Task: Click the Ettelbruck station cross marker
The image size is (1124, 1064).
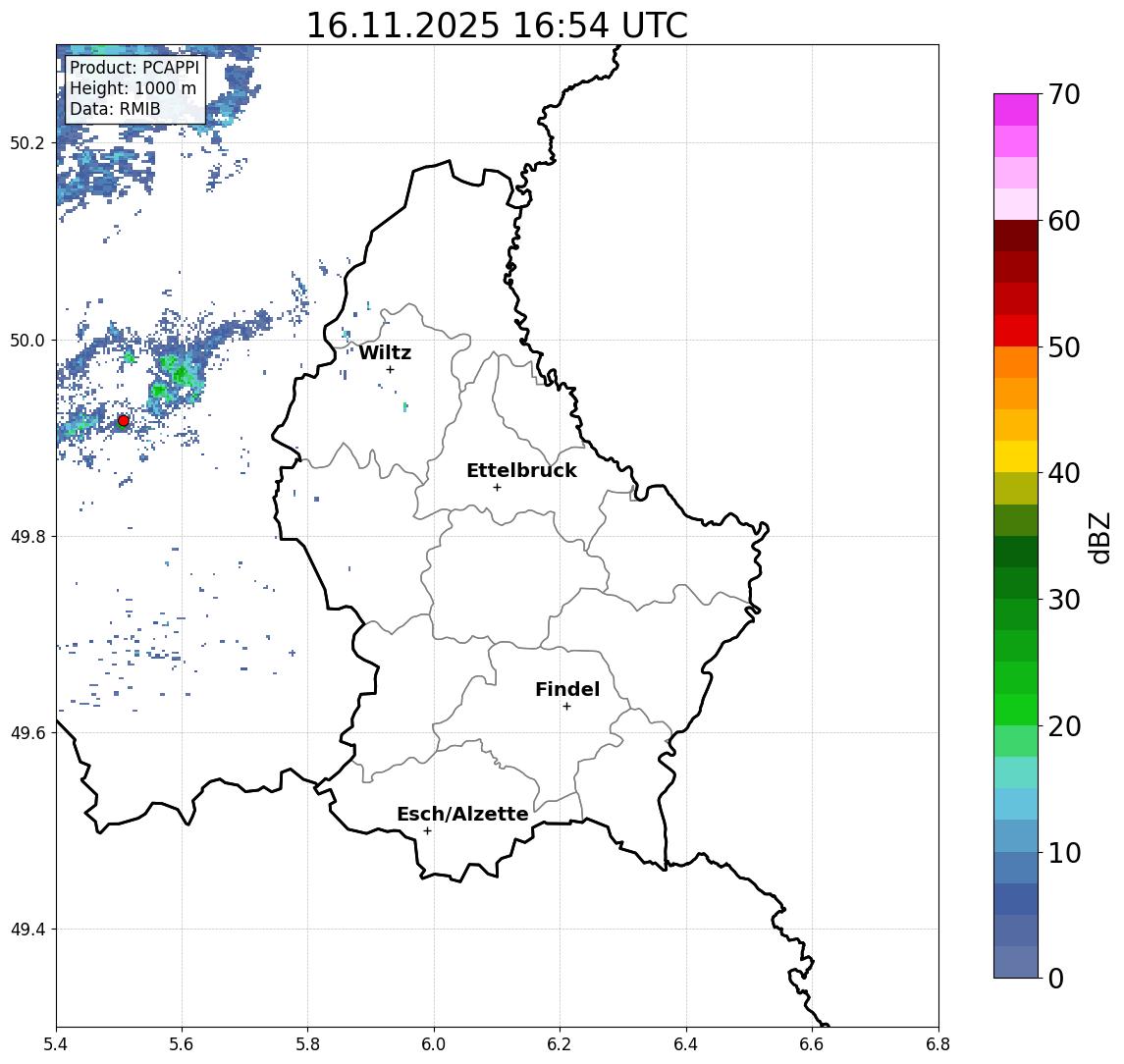Action: coord(498,488)
